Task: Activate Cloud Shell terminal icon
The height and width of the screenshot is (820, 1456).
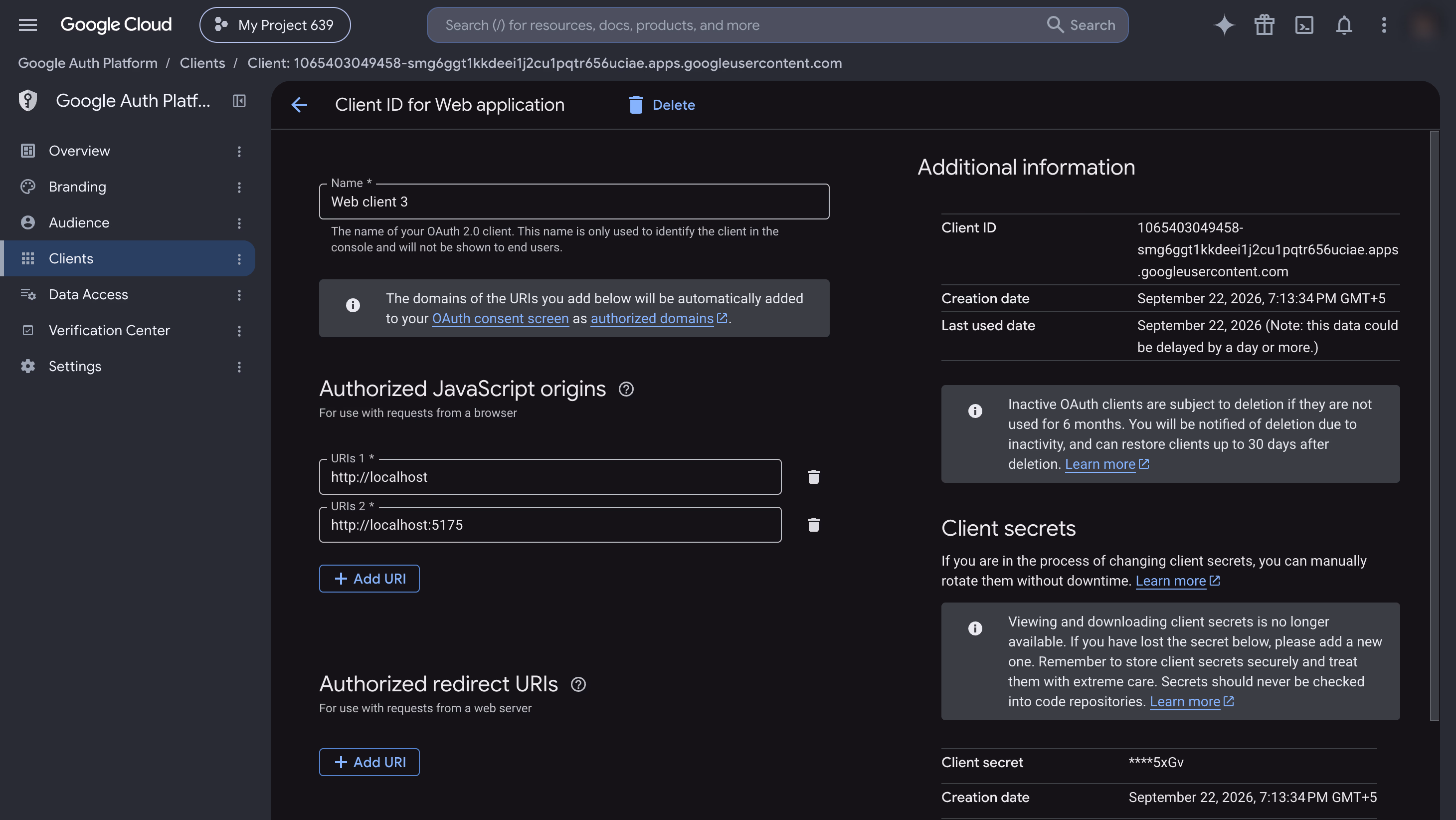Action: 1304,25
